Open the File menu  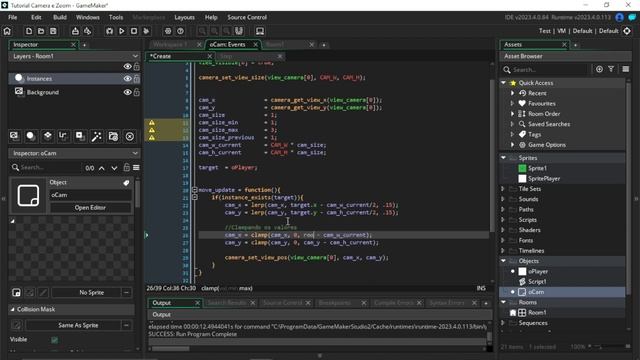click(x=13, y=17)
